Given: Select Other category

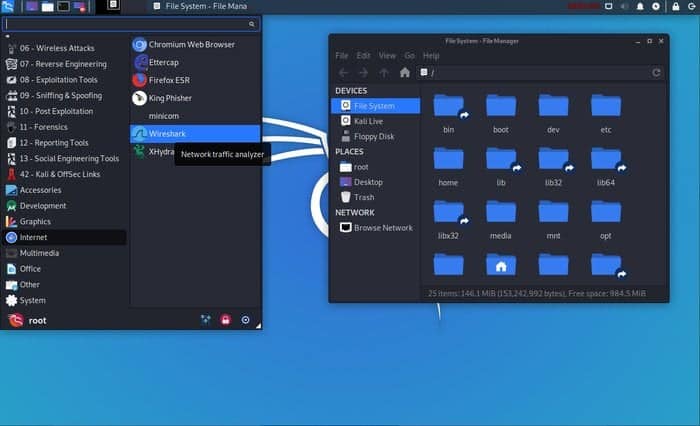Looking at the screenshot, I should click(65, 284).
